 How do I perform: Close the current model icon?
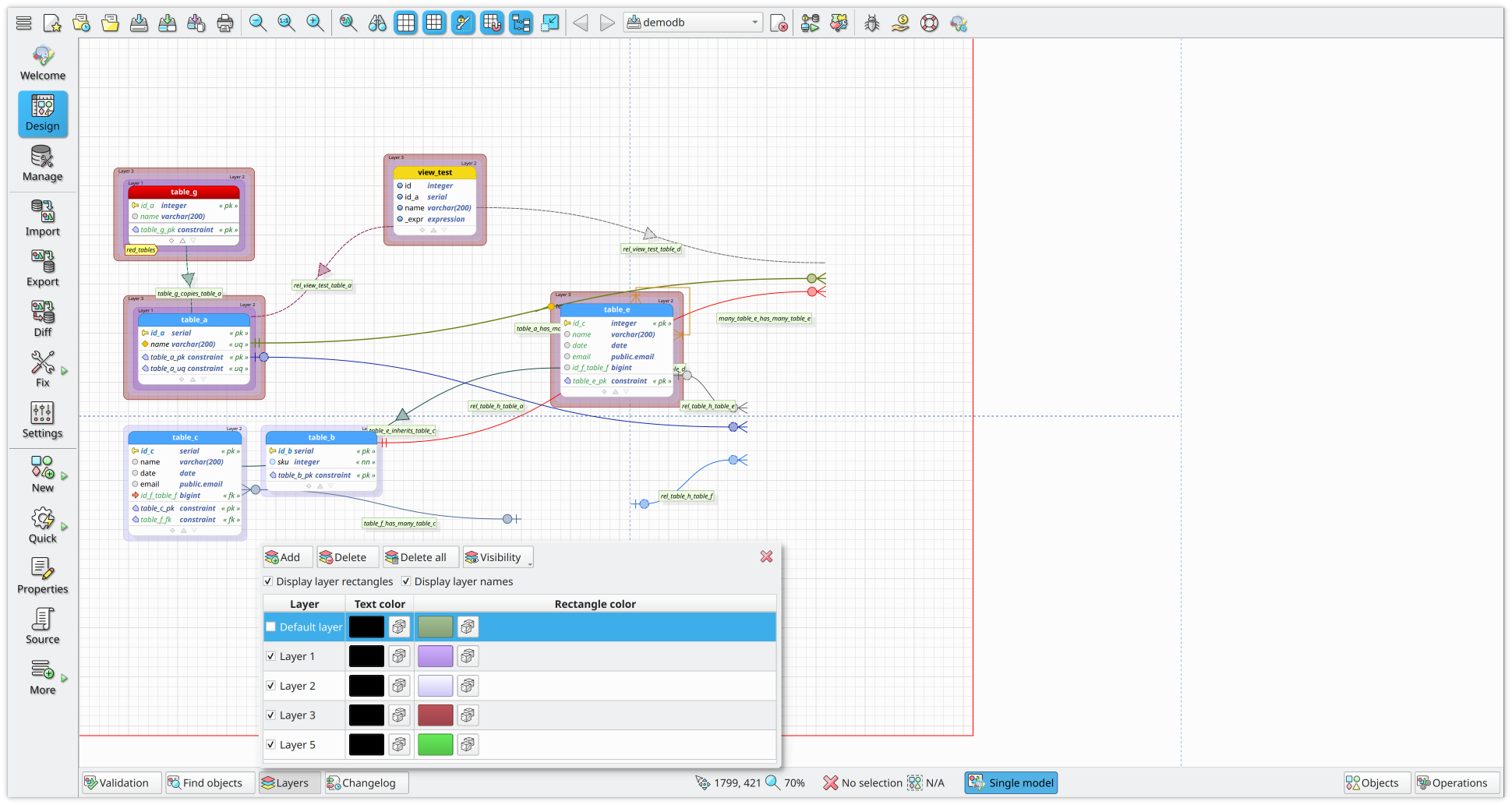[779, 23]
